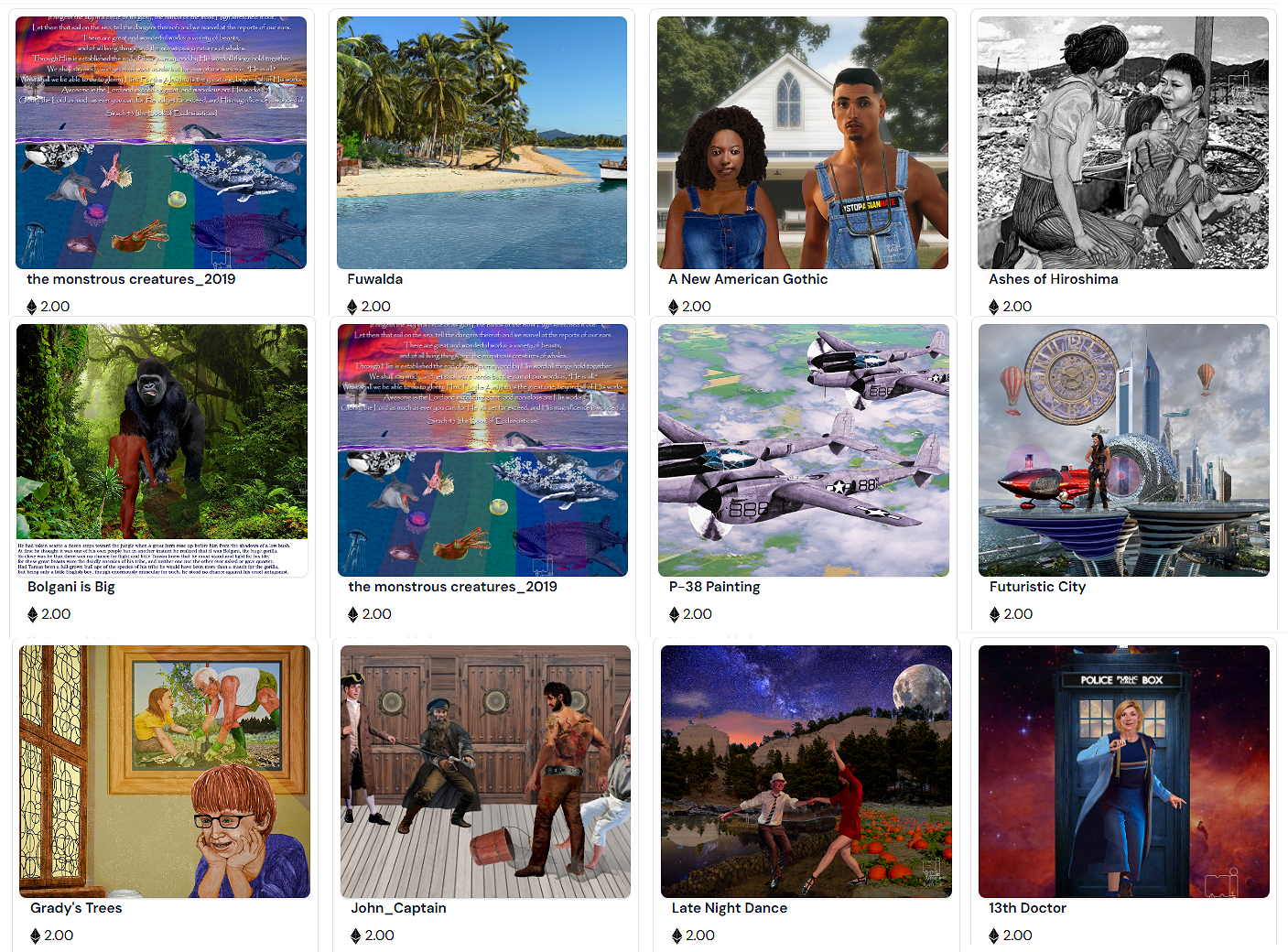Open the Fuwalda beach artwork thumbnail
Screen dimensions: 1288x952
pos(482,142)
